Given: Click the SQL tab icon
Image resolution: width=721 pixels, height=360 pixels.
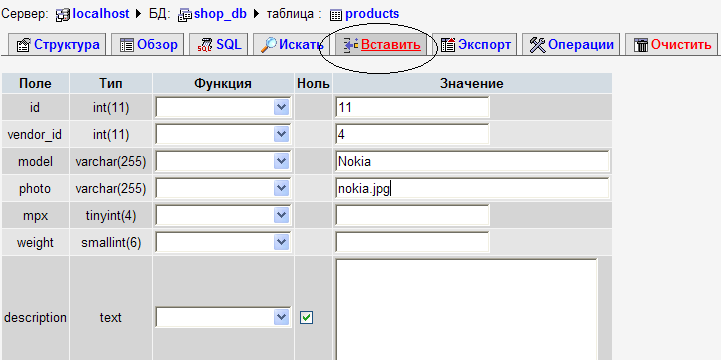Looking at the screenshot, I should [x=205, y=45].
